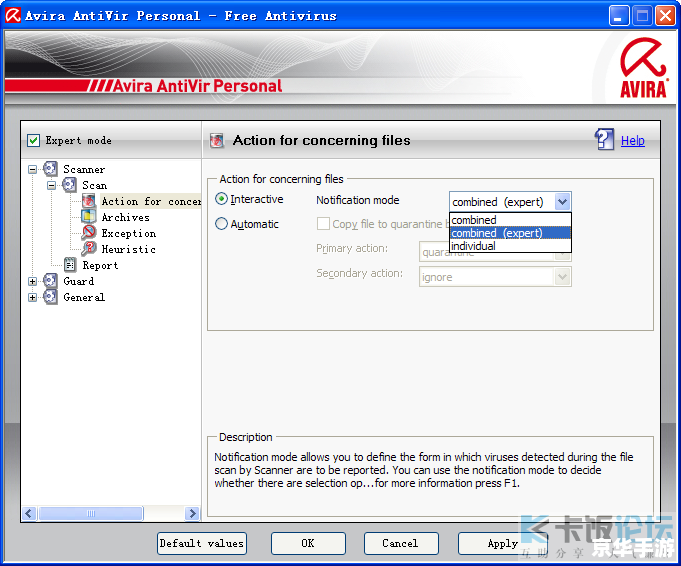
Task: Click the 'Primary action:' label
Action: tap(352, 248)
